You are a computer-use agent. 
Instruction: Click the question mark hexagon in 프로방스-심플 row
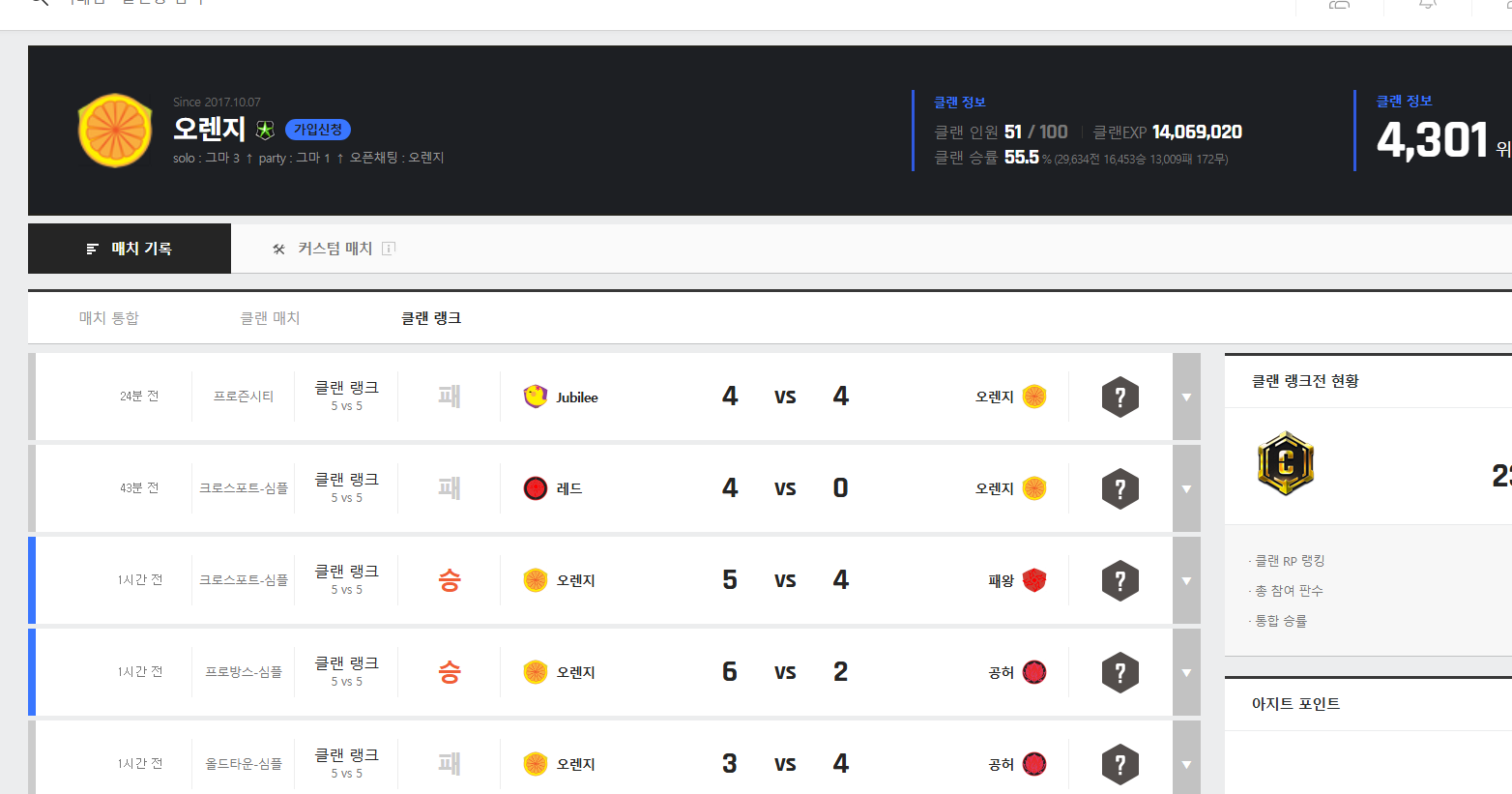click(x=1120, y=672)
